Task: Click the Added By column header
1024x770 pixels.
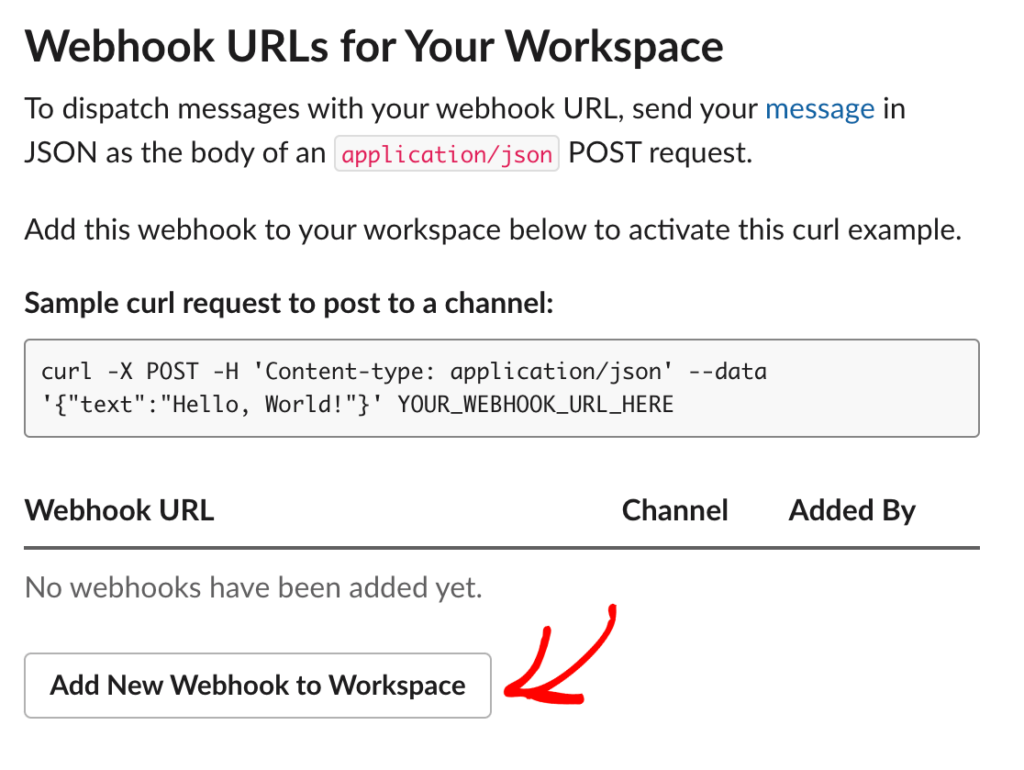Action: coord(851,510)
